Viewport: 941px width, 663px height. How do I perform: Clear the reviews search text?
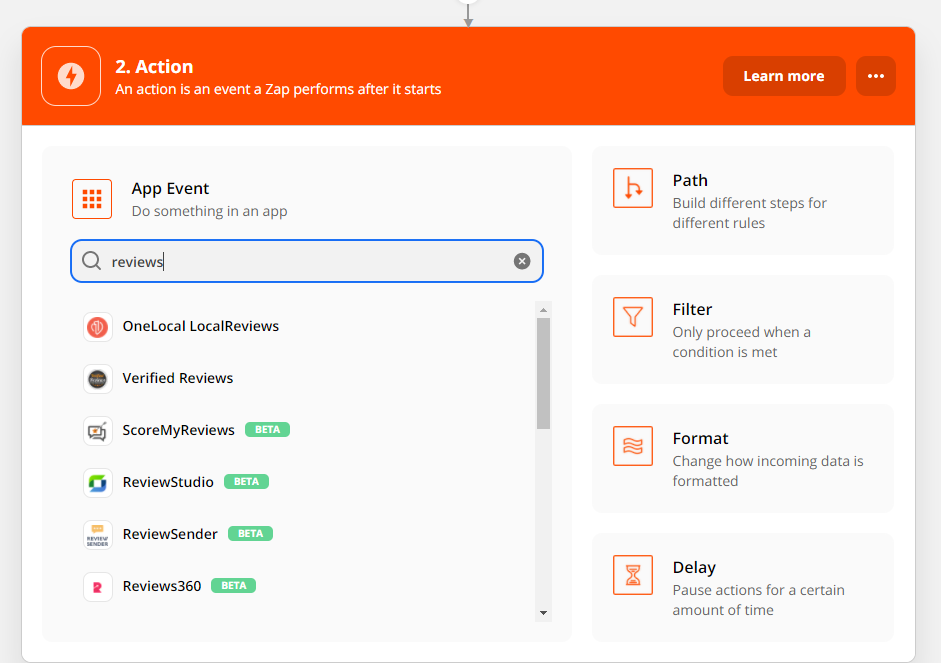tap(522, 261)
